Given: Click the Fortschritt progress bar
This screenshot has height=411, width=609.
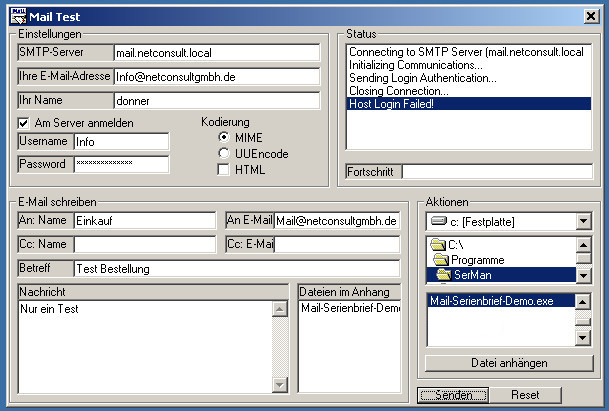Looking at the screenshot, I should click(497, 172).
